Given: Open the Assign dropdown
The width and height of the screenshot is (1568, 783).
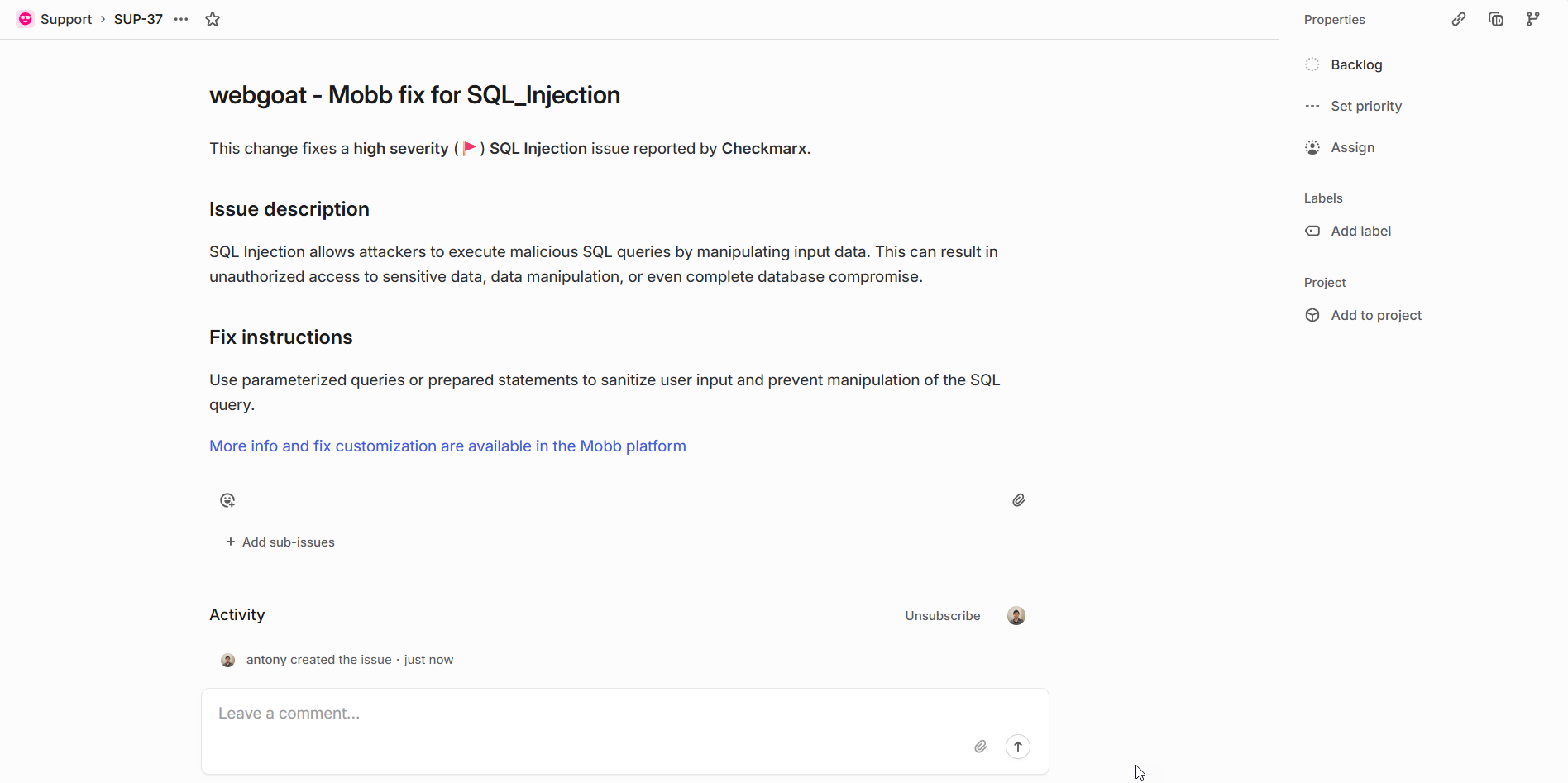Looking at the screenshot, I should point(1352,147).
